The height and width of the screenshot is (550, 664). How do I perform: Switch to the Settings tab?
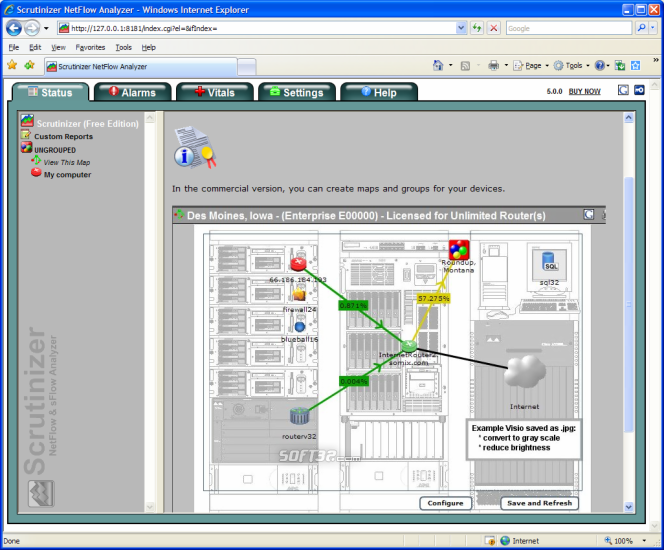(x=297, y=92)
